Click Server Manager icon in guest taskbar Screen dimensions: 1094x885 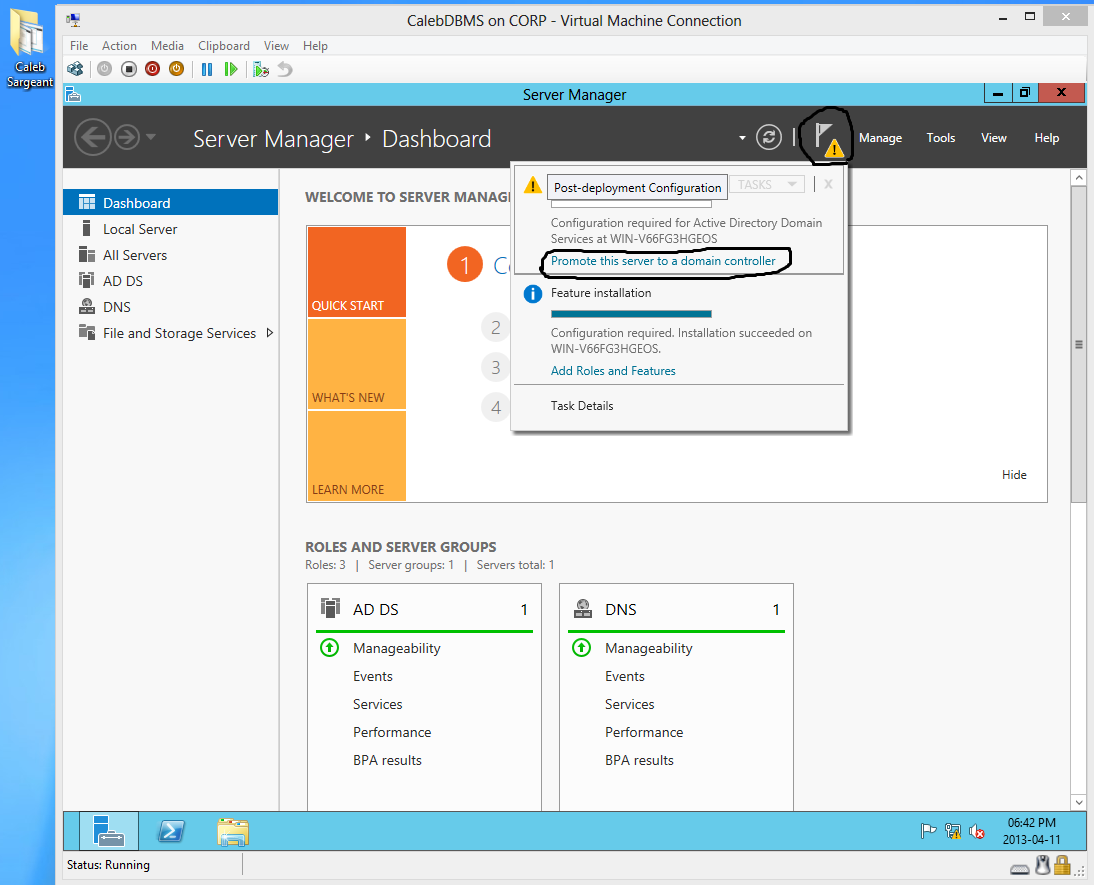tap(108, 831)
